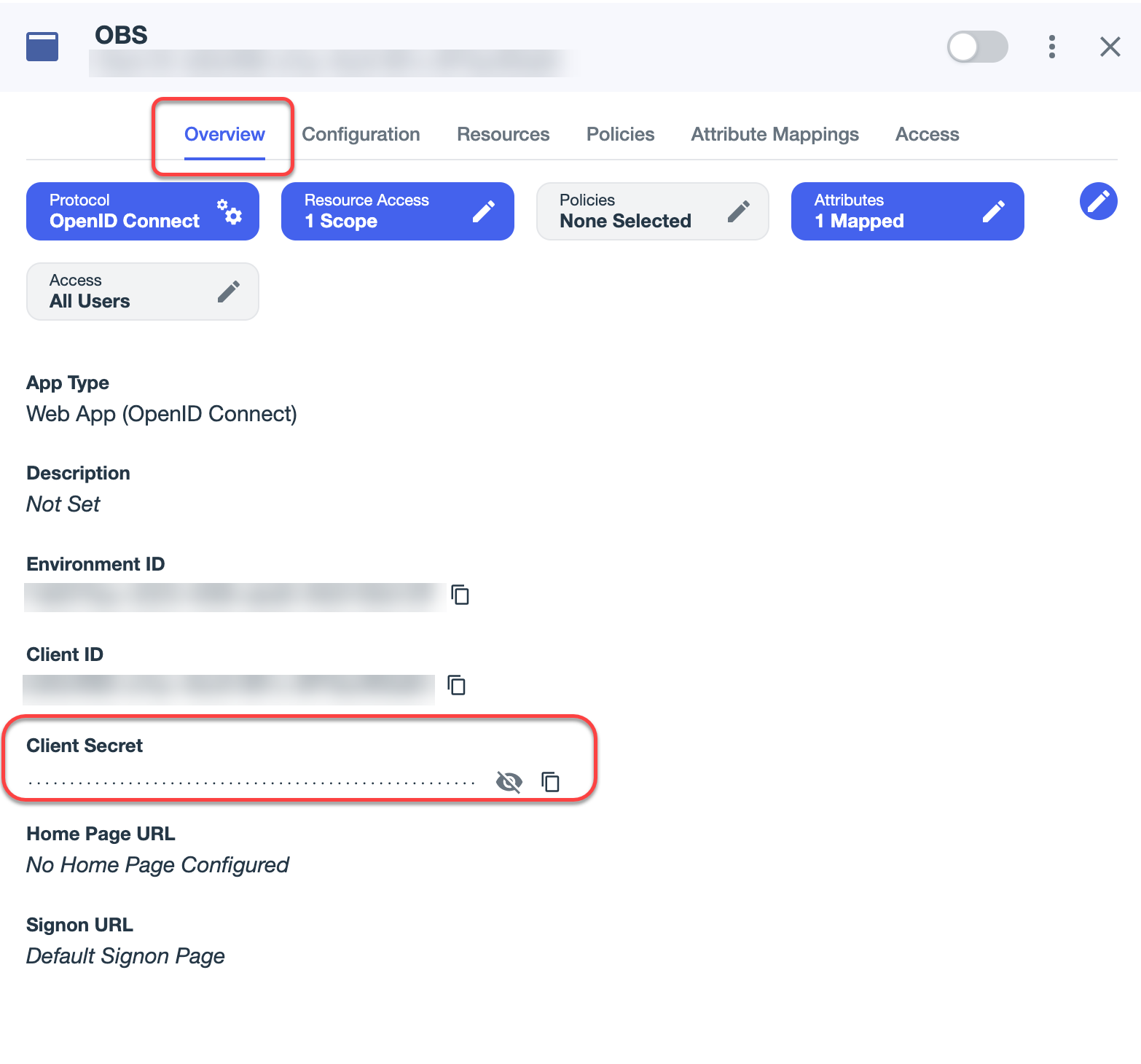This screenshot has width=1141, height=1064.
Task: Select the Overview tab
Action: [x=224, y=134]
